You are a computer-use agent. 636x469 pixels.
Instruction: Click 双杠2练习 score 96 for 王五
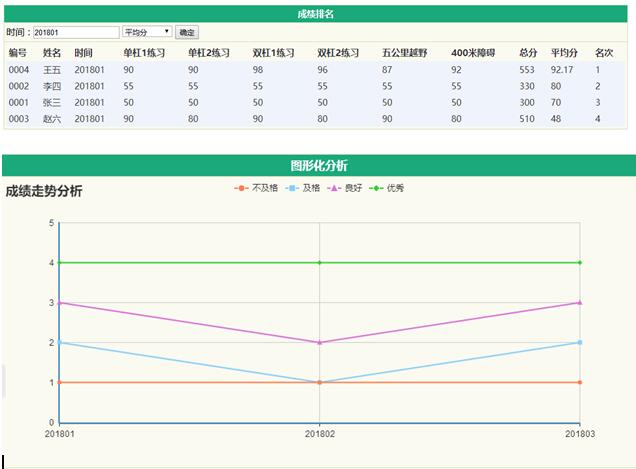click(x=322, y=70)
